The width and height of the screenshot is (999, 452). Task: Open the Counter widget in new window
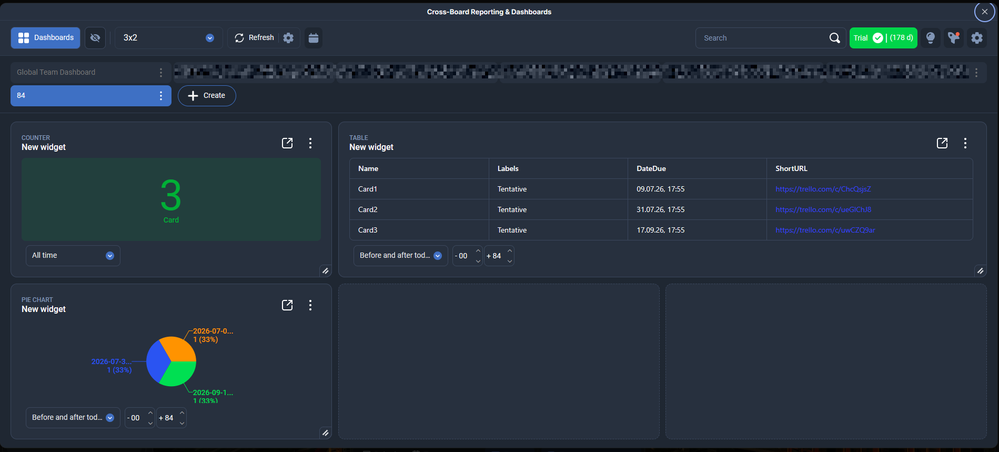287,143
